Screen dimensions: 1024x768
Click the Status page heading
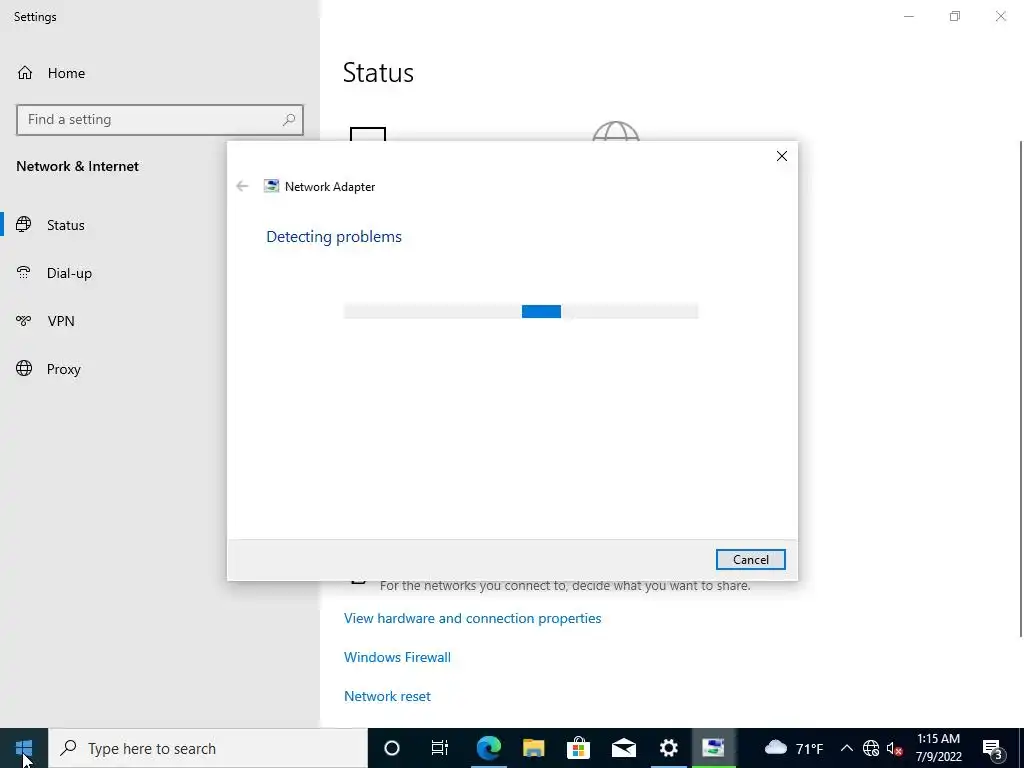(378, 72)
